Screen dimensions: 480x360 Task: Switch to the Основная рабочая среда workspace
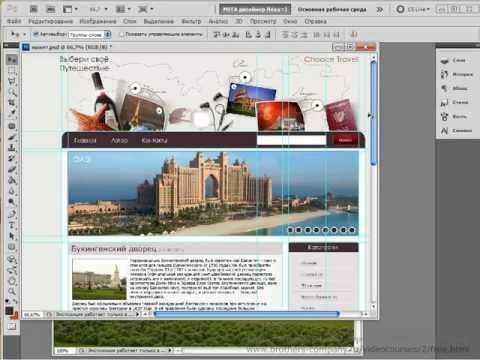(332, 9)
